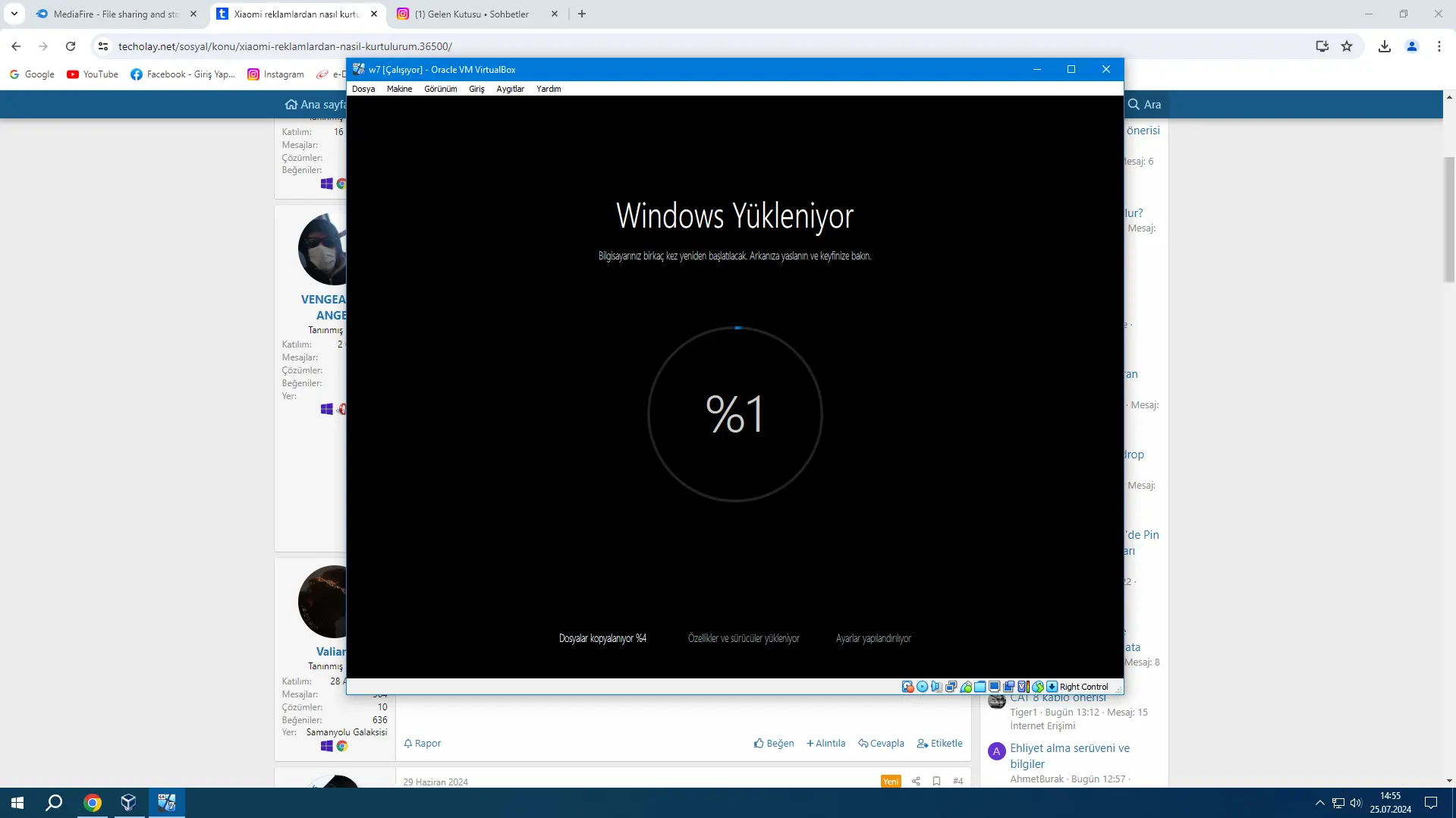Open the Instagram bookmark

(x=276, y=74)
